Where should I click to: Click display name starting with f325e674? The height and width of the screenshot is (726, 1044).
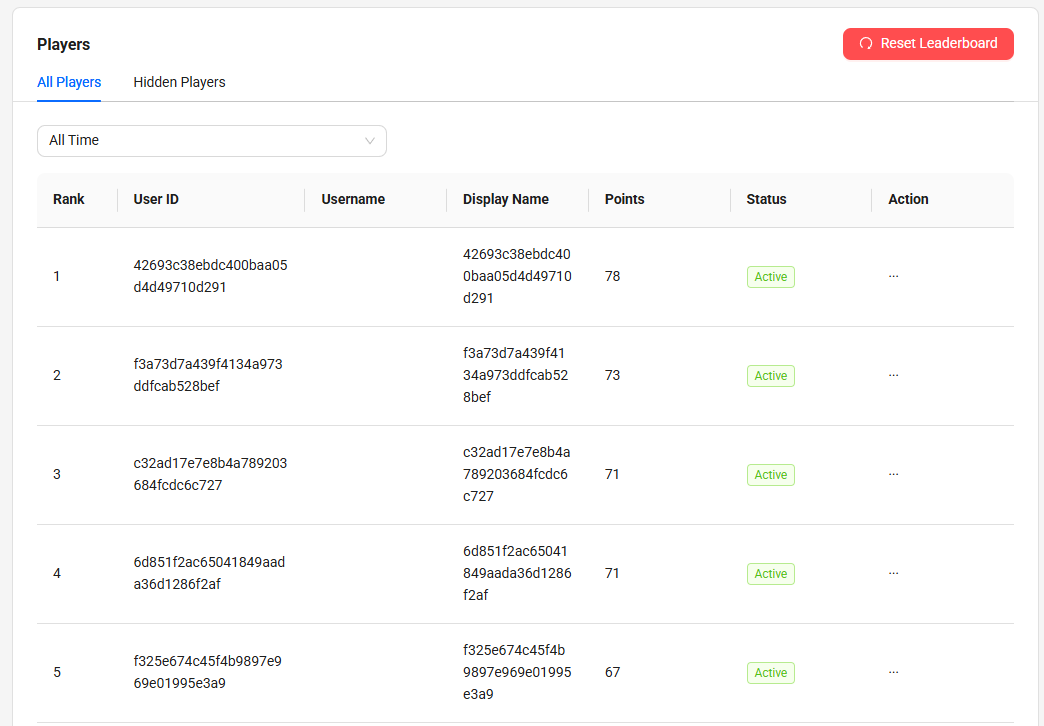(x=517, y=673)
